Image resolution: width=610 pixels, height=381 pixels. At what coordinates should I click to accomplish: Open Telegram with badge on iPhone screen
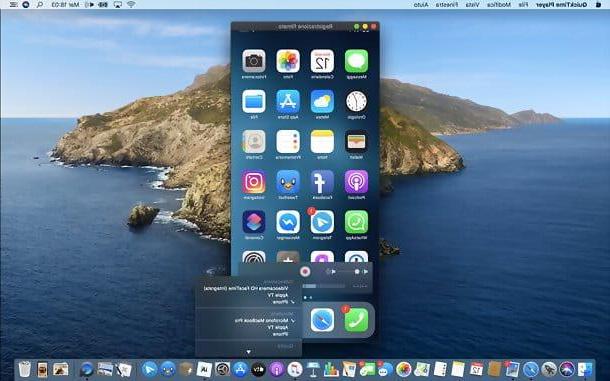322,222
